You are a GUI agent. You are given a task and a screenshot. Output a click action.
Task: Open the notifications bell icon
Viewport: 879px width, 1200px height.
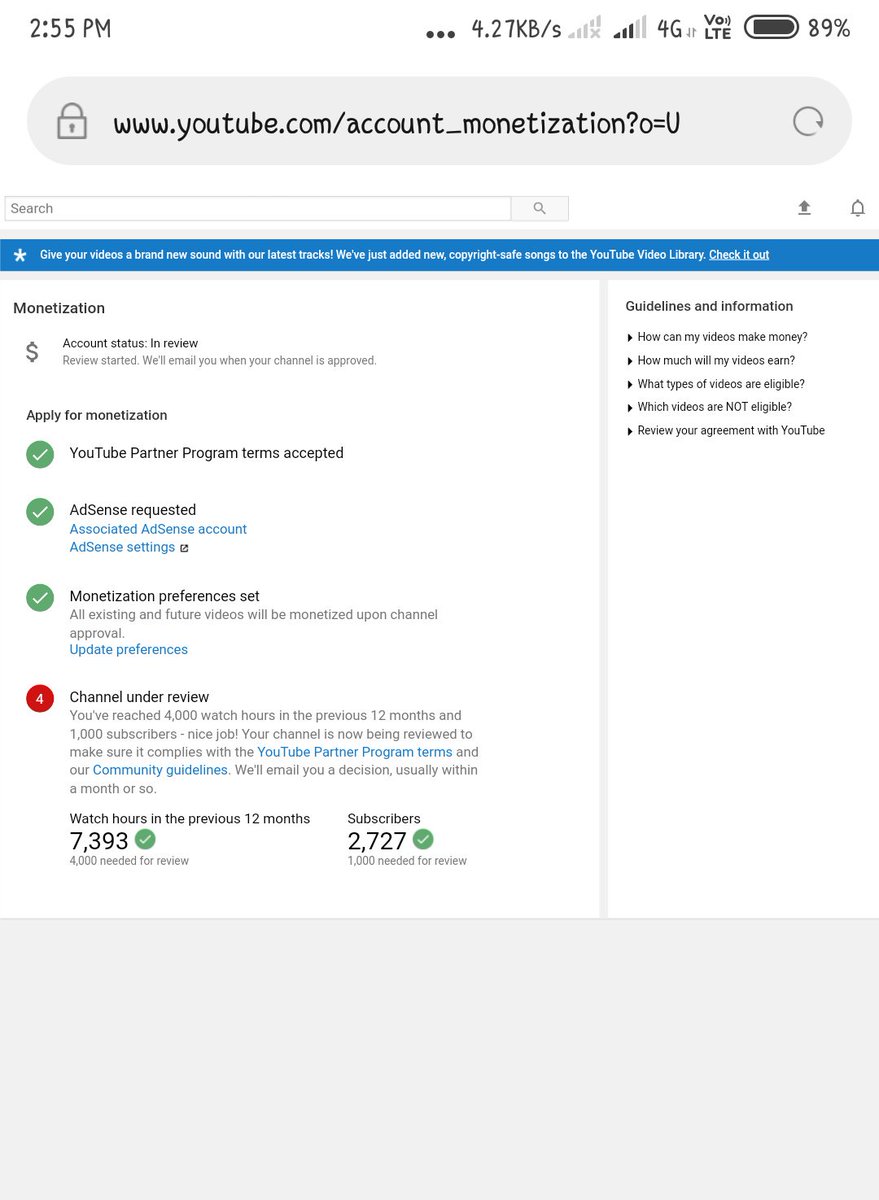857,208
